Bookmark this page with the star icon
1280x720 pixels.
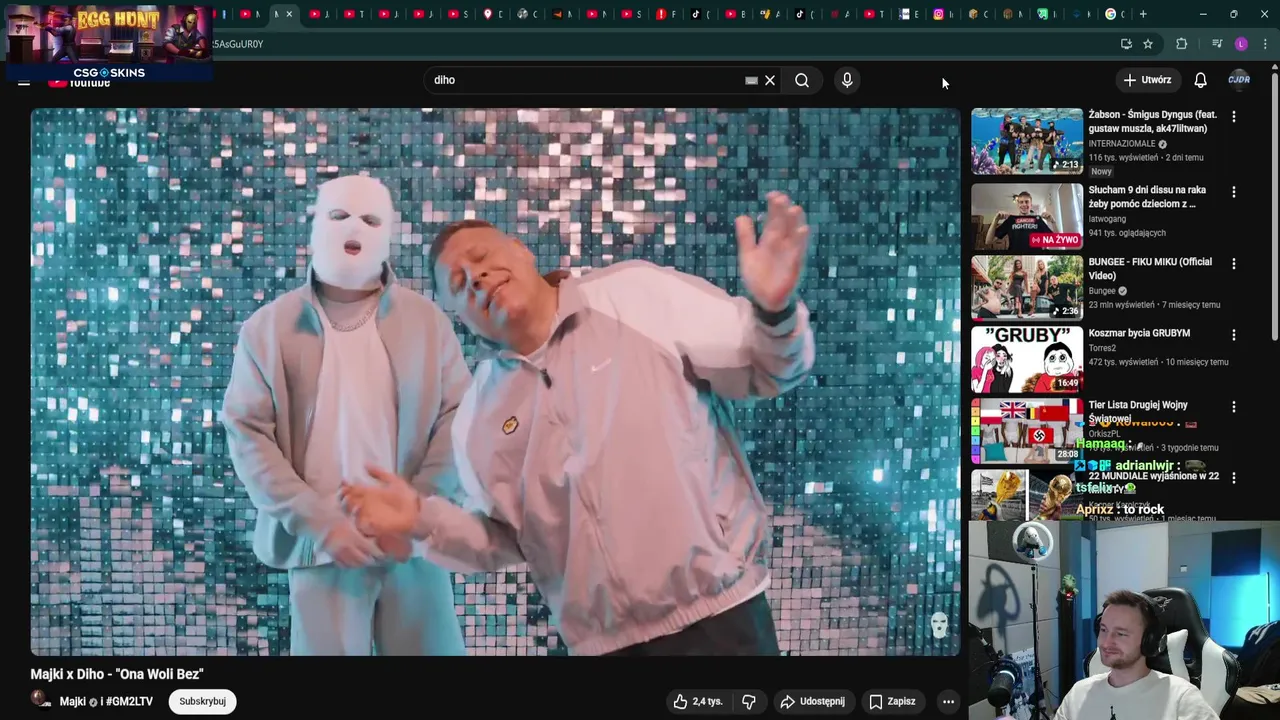(x=1148, y=44)
